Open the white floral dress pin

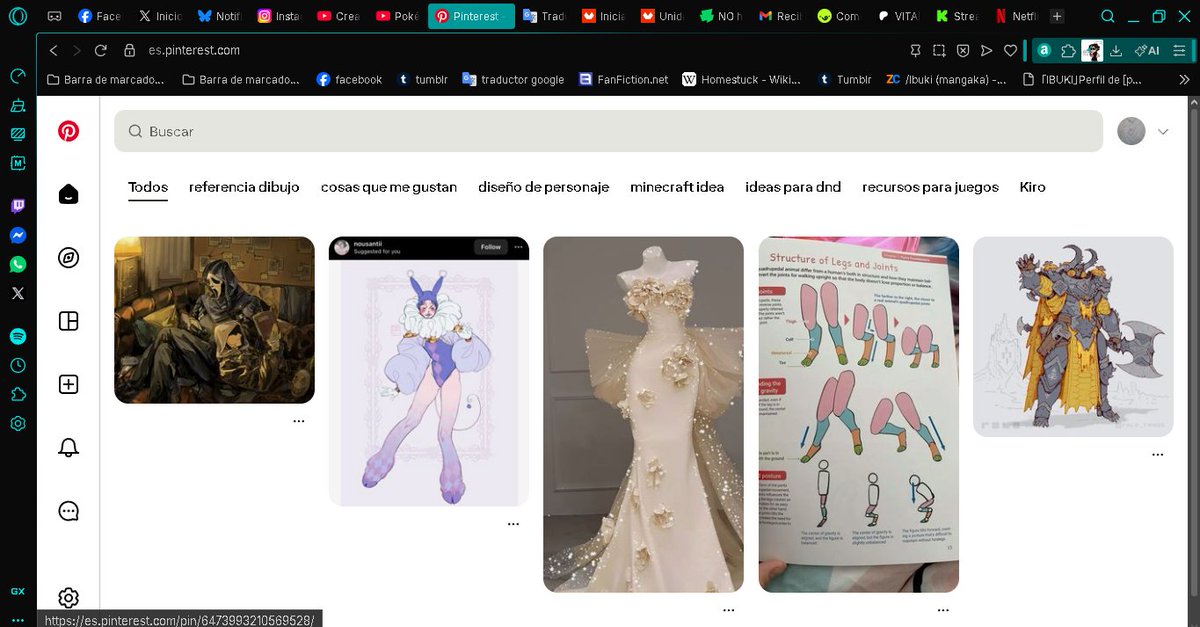point(643,414)
